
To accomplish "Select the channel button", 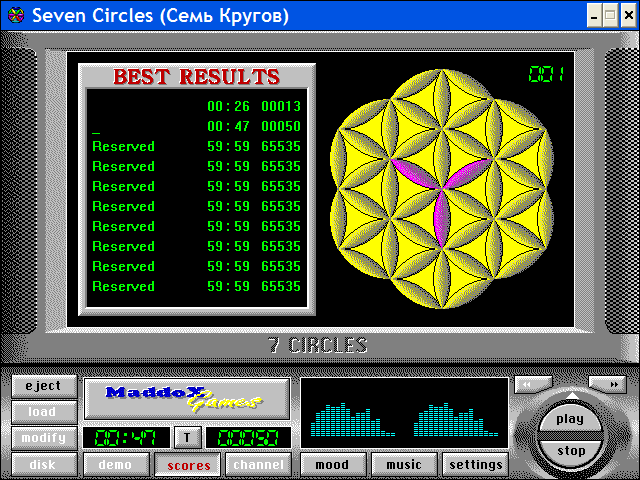I will (x=258, y=465).
